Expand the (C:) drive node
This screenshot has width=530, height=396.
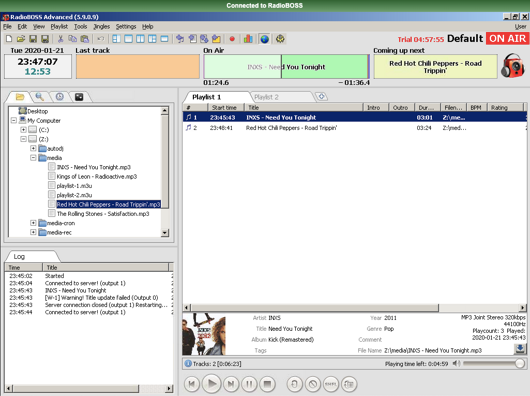coord(23,130)
